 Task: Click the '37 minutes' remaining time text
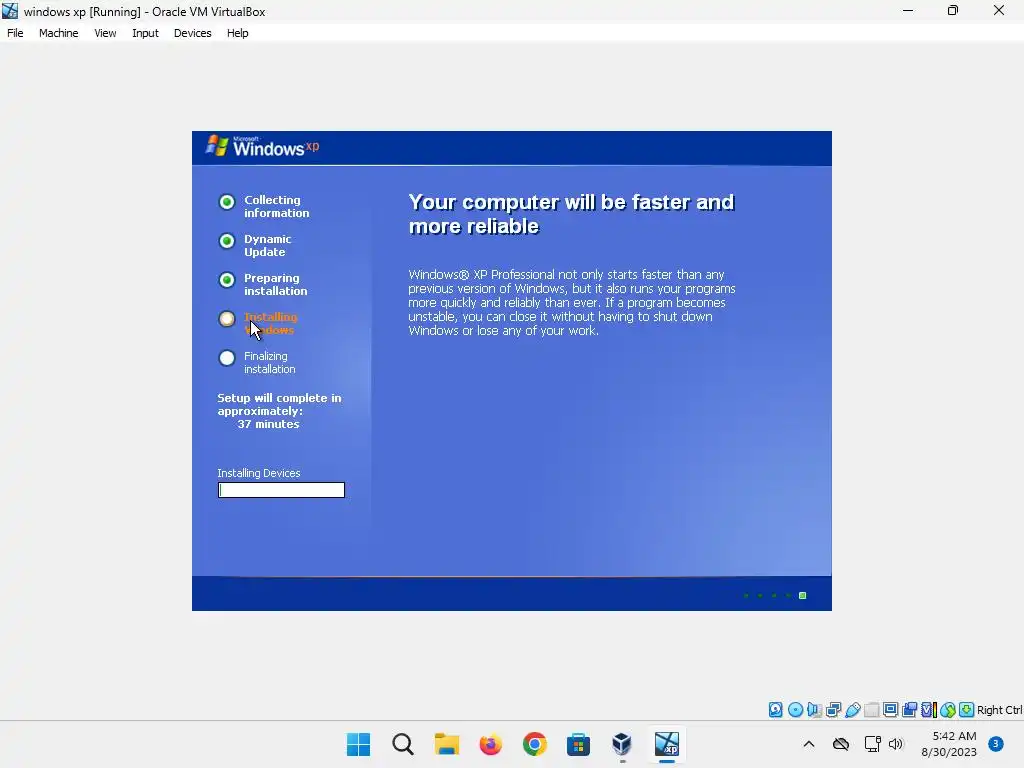coord(268,424)
